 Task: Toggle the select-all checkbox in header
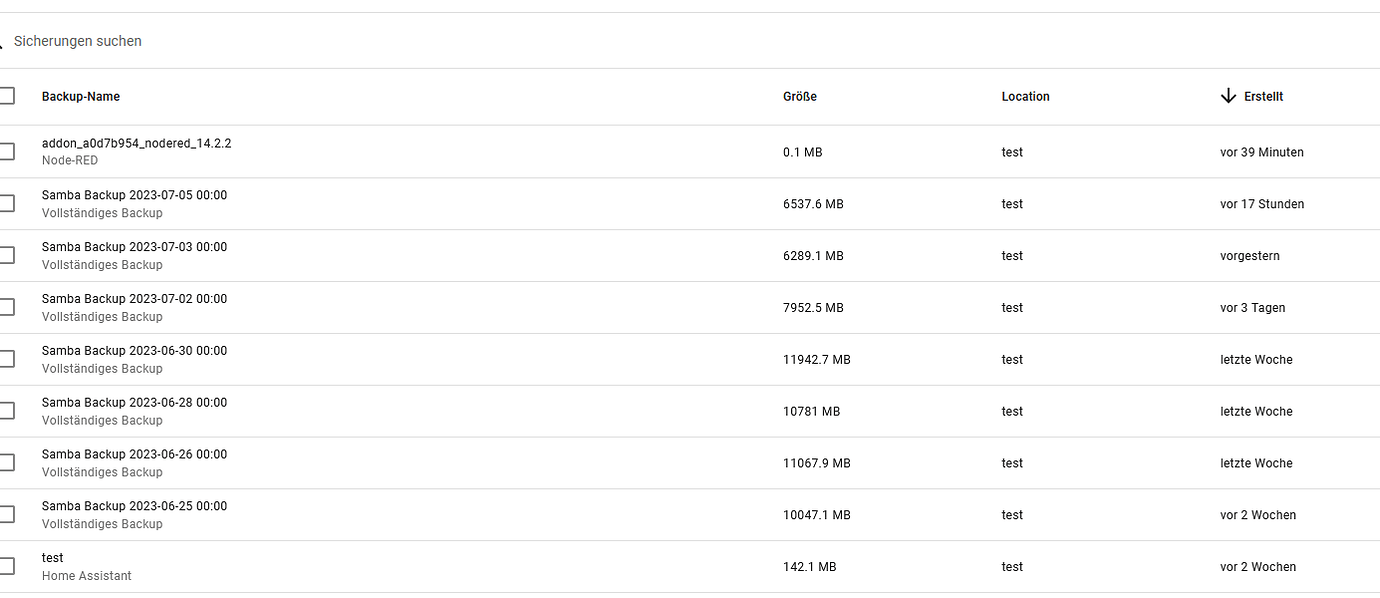pyautogui.click(x=6, y=96)
